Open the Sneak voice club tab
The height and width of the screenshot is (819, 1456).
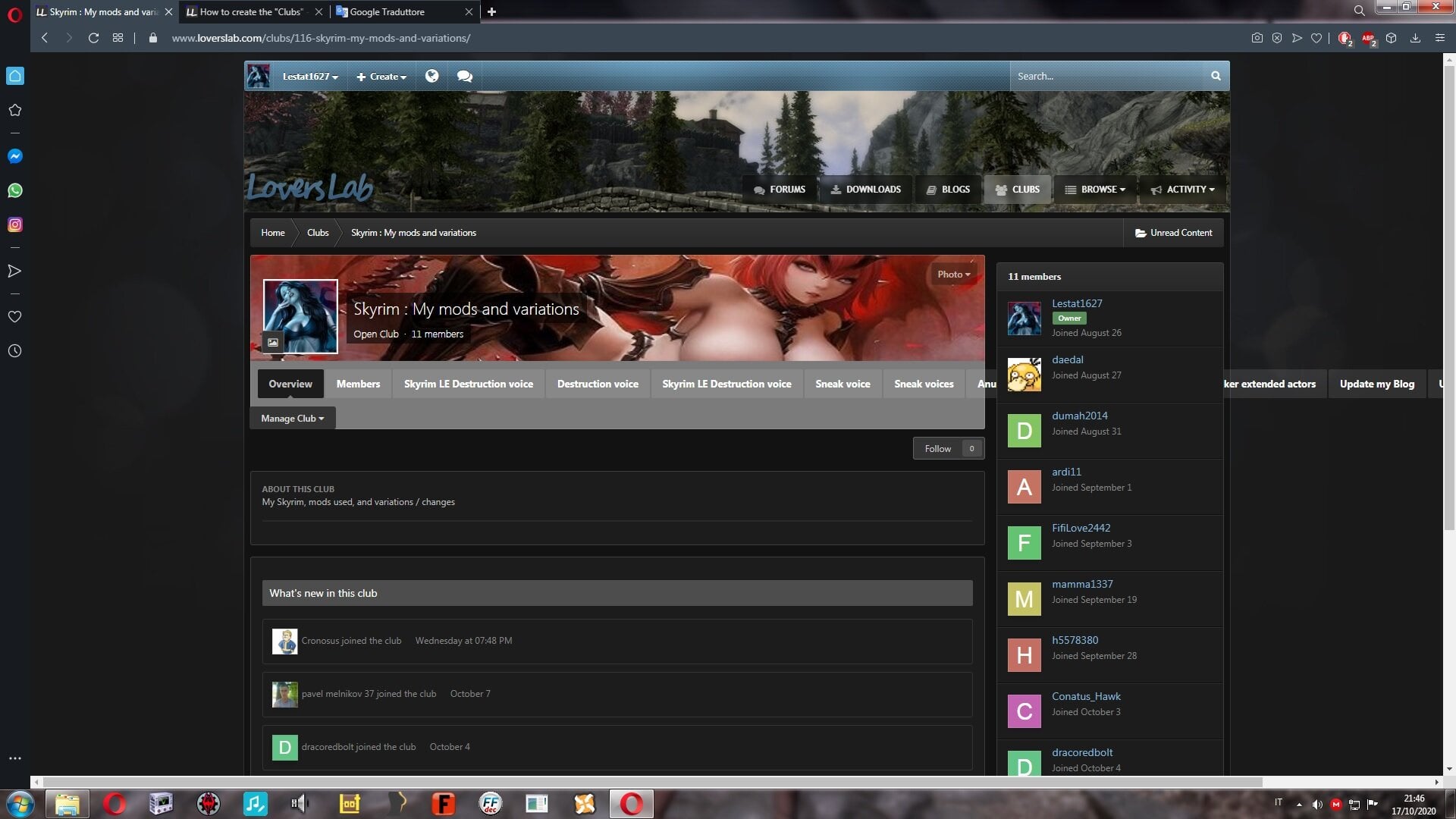[843, 384]
